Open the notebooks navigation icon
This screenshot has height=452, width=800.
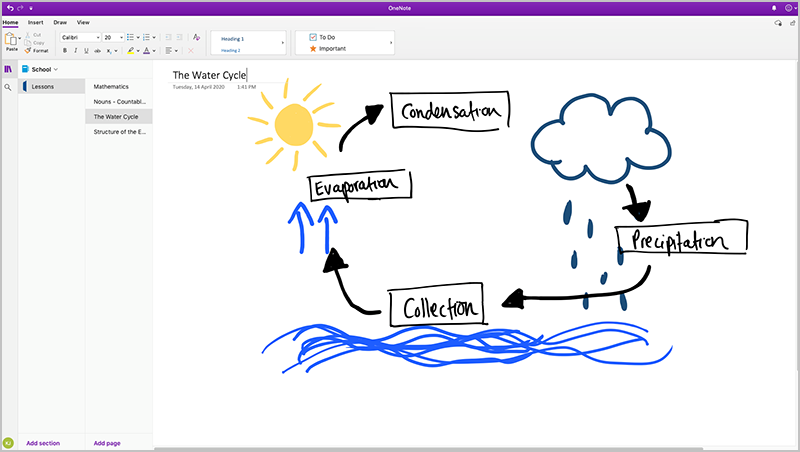click(x=8, y=69)
